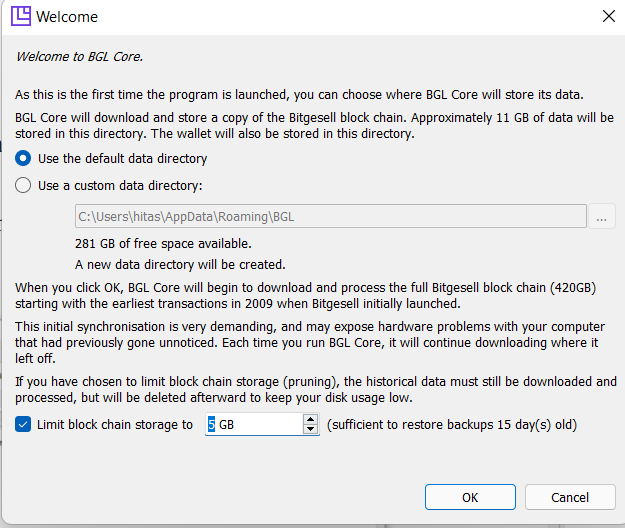Click the 'Welcome' window title text
The width and height of the screenshot is (625, 528).
pos(67,17)
